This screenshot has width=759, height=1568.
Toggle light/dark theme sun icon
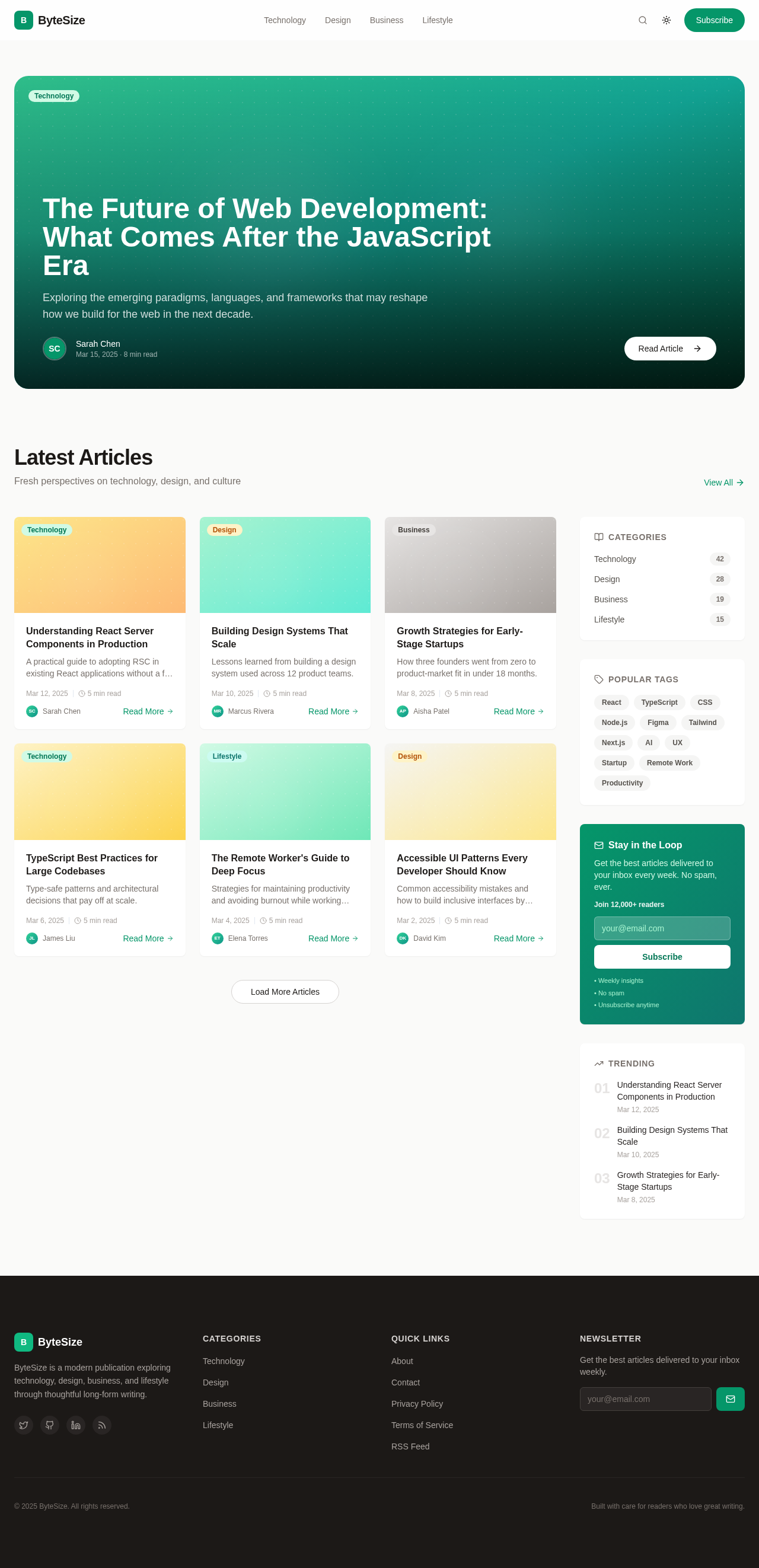(x=666, y=20)
